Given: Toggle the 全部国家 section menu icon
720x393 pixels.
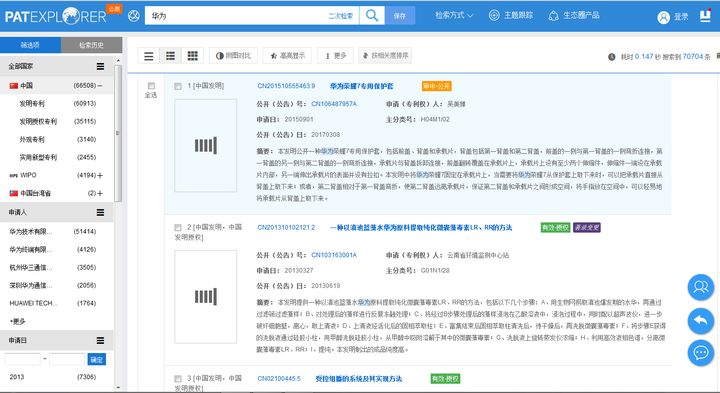Looking at the screenshot, I should point(100,66).
